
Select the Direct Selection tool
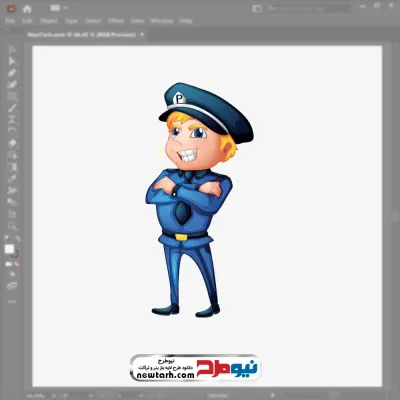point(12,61)
